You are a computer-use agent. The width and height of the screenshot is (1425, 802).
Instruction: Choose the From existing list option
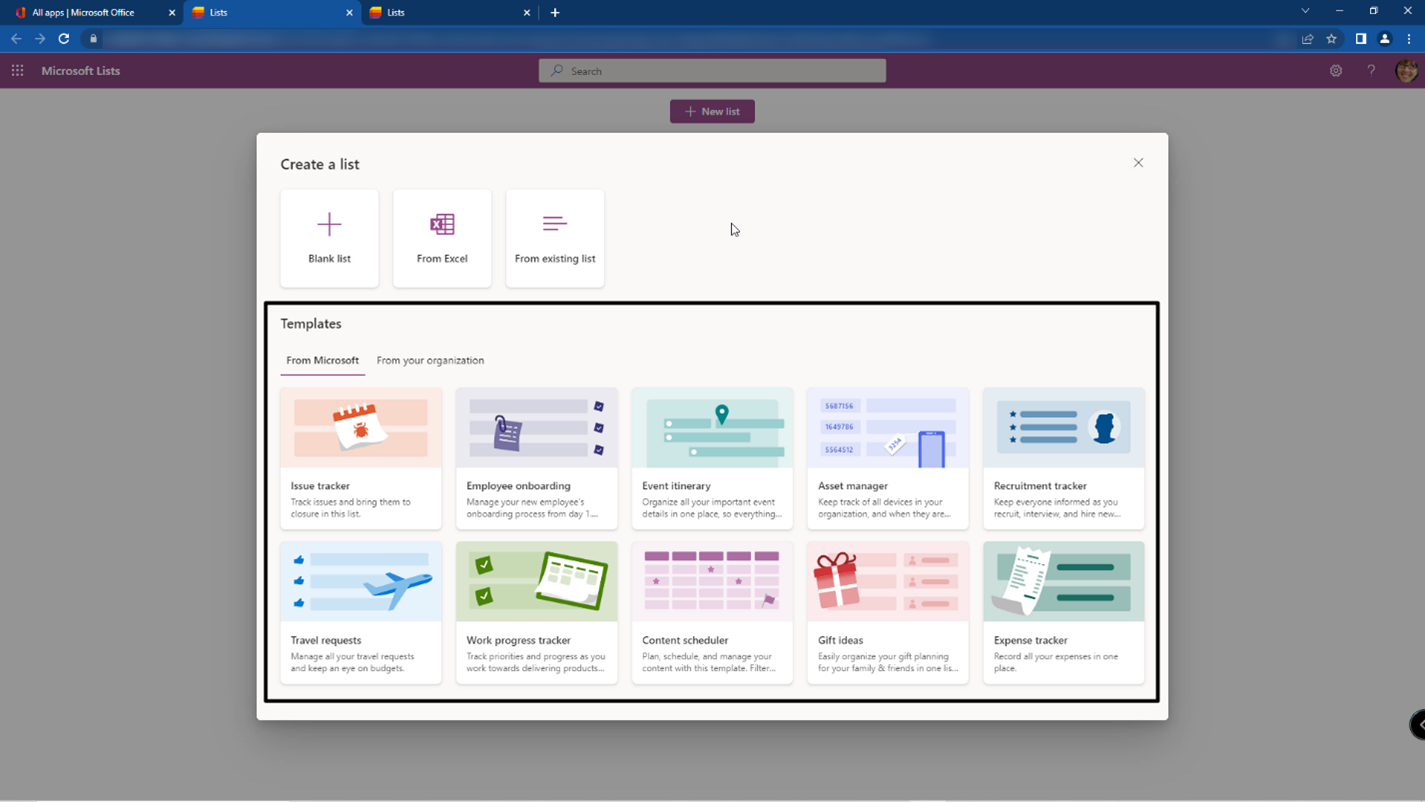(555, 238)
